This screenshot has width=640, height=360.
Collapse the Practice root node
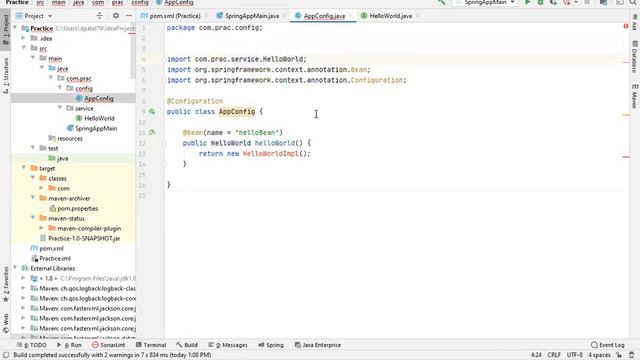click(15, 28)
